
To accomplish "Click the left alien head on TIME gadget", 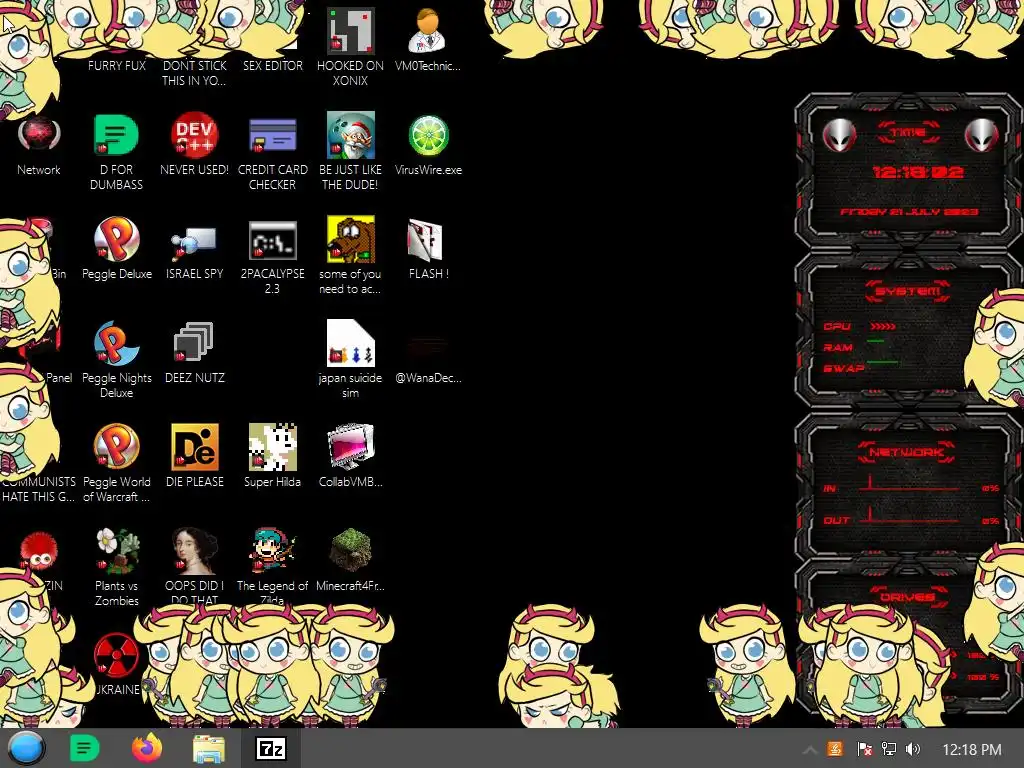I will (839, 135).
